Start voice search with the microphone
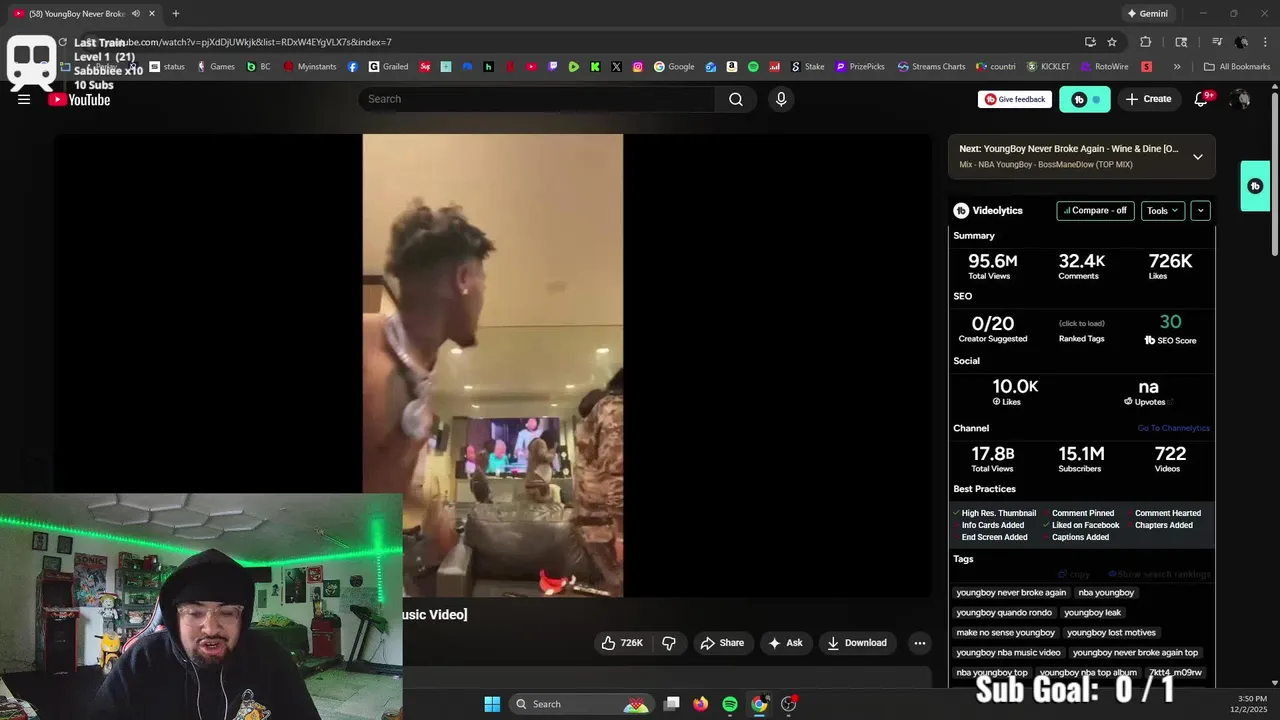Viewport: 1280px width, 720px height. (x=781, y=99)
